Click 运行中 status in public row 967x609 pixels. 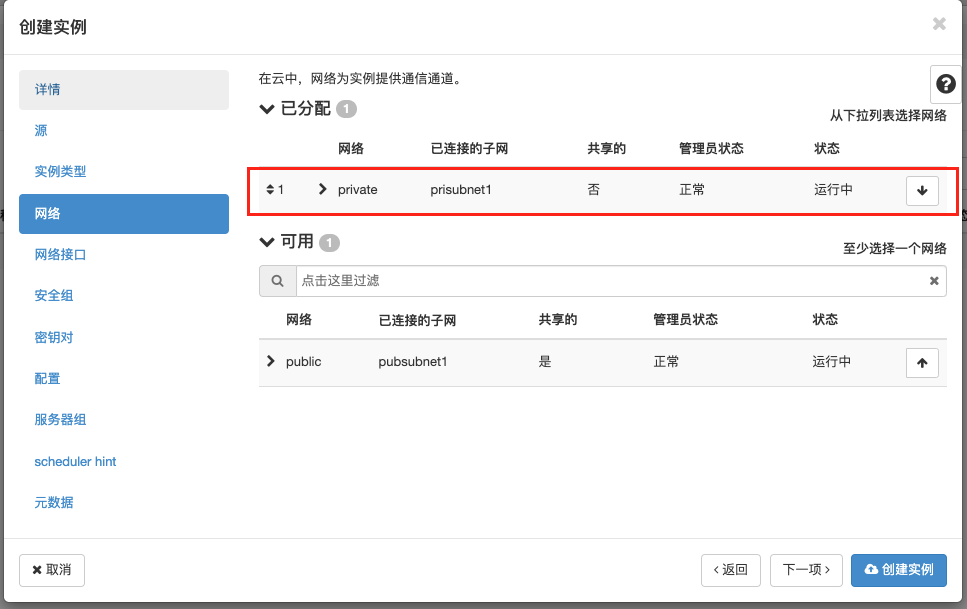(831, 362)
